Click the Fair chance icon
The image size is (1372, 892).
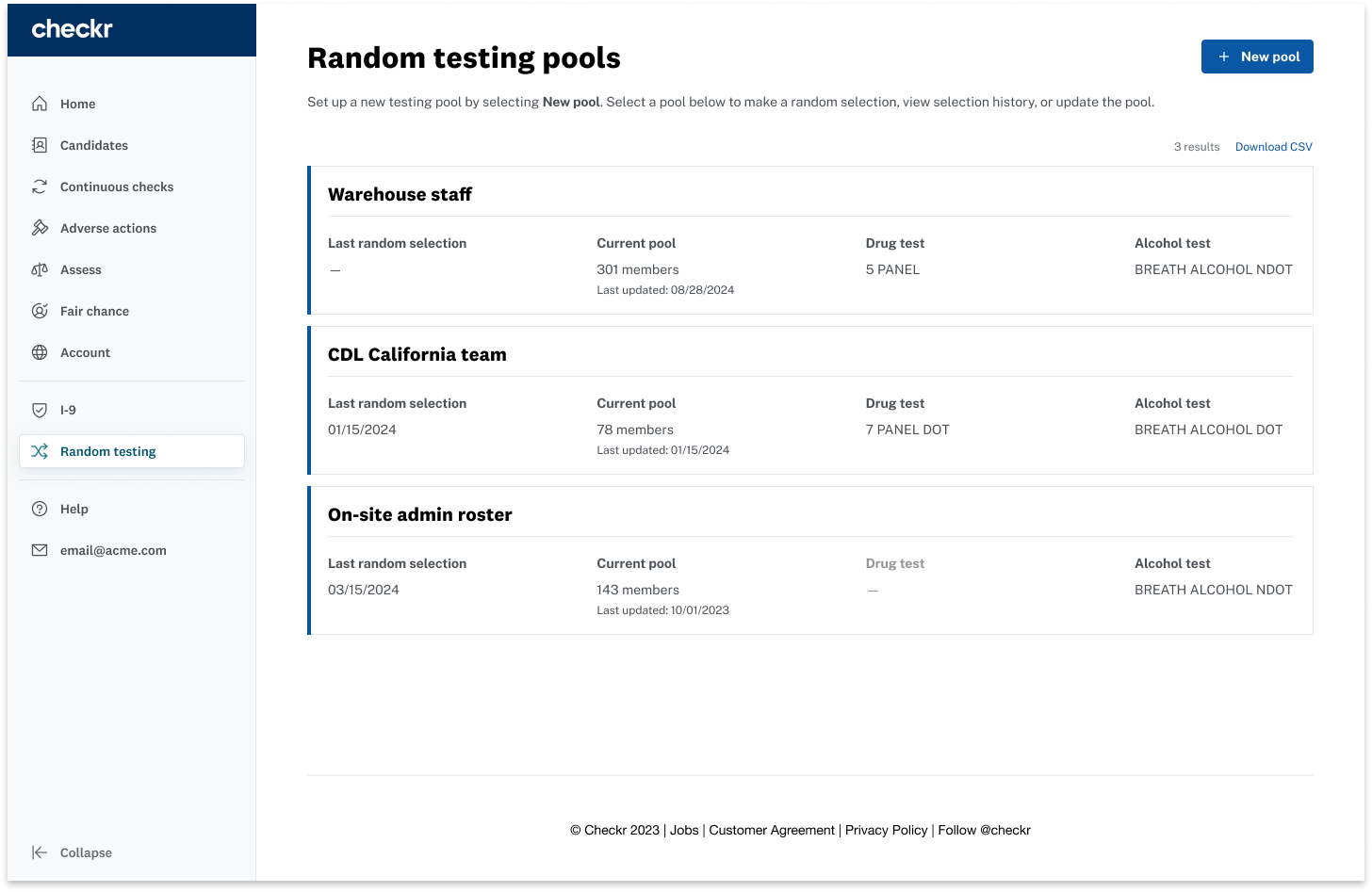[x=40, y=311]
